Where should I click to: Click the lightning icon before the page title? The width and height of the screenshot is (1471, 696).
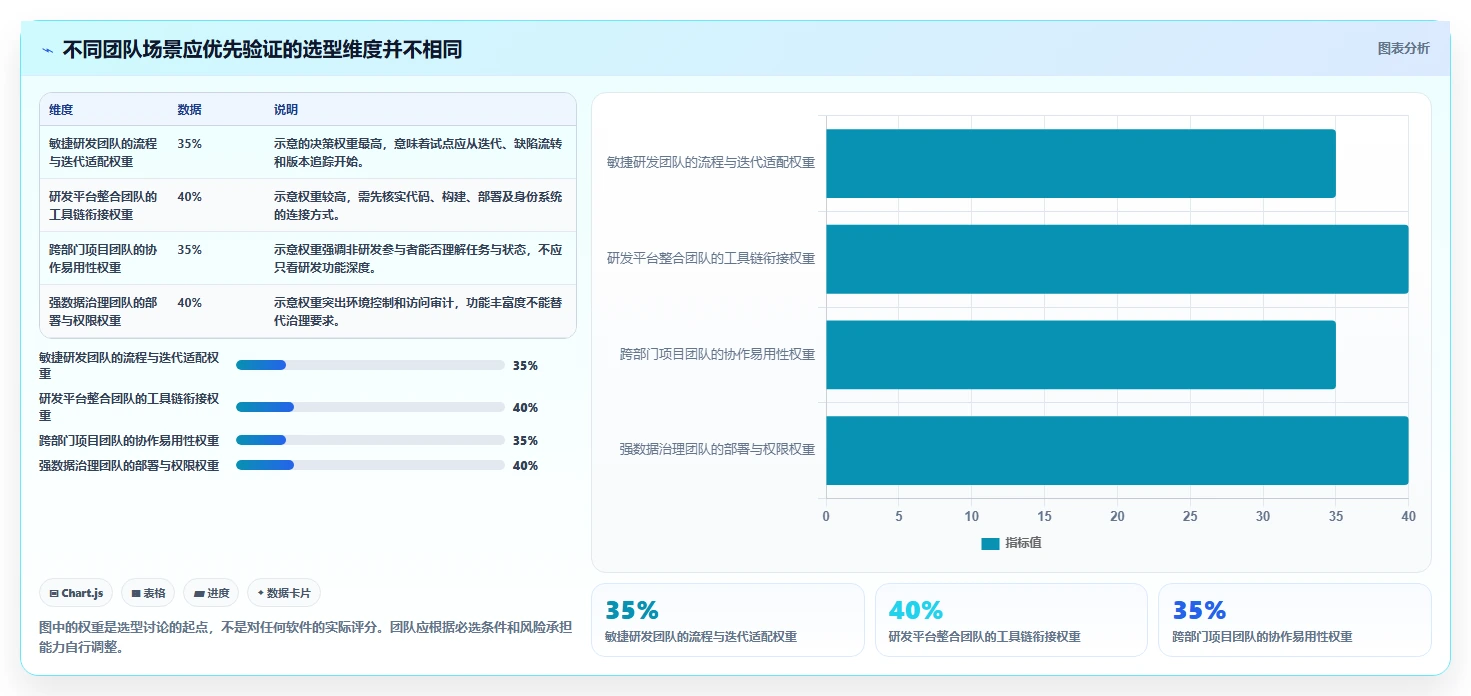pos(48,50)
